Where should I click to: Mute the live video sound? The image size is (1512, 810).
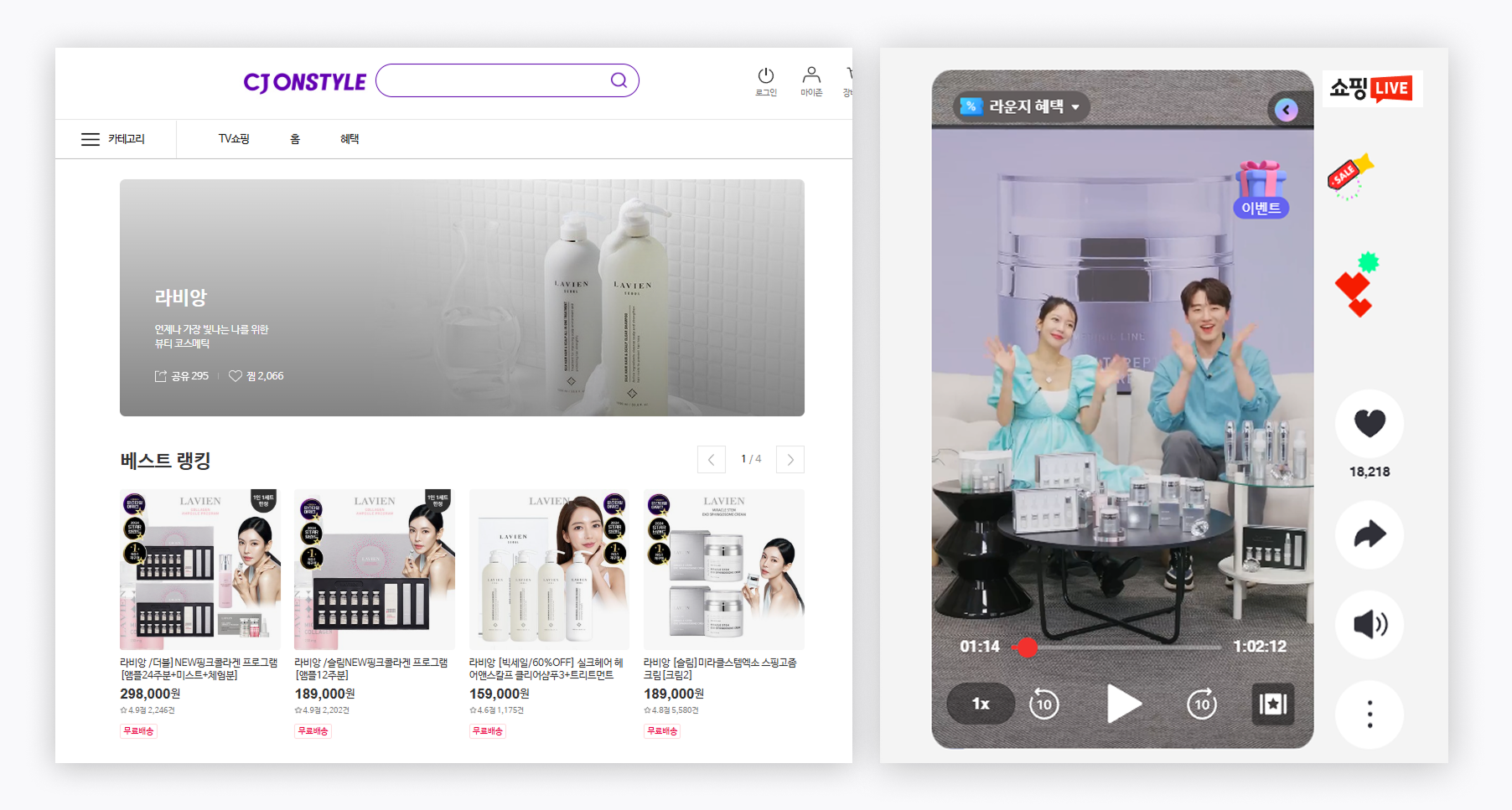pos(1369,624)
